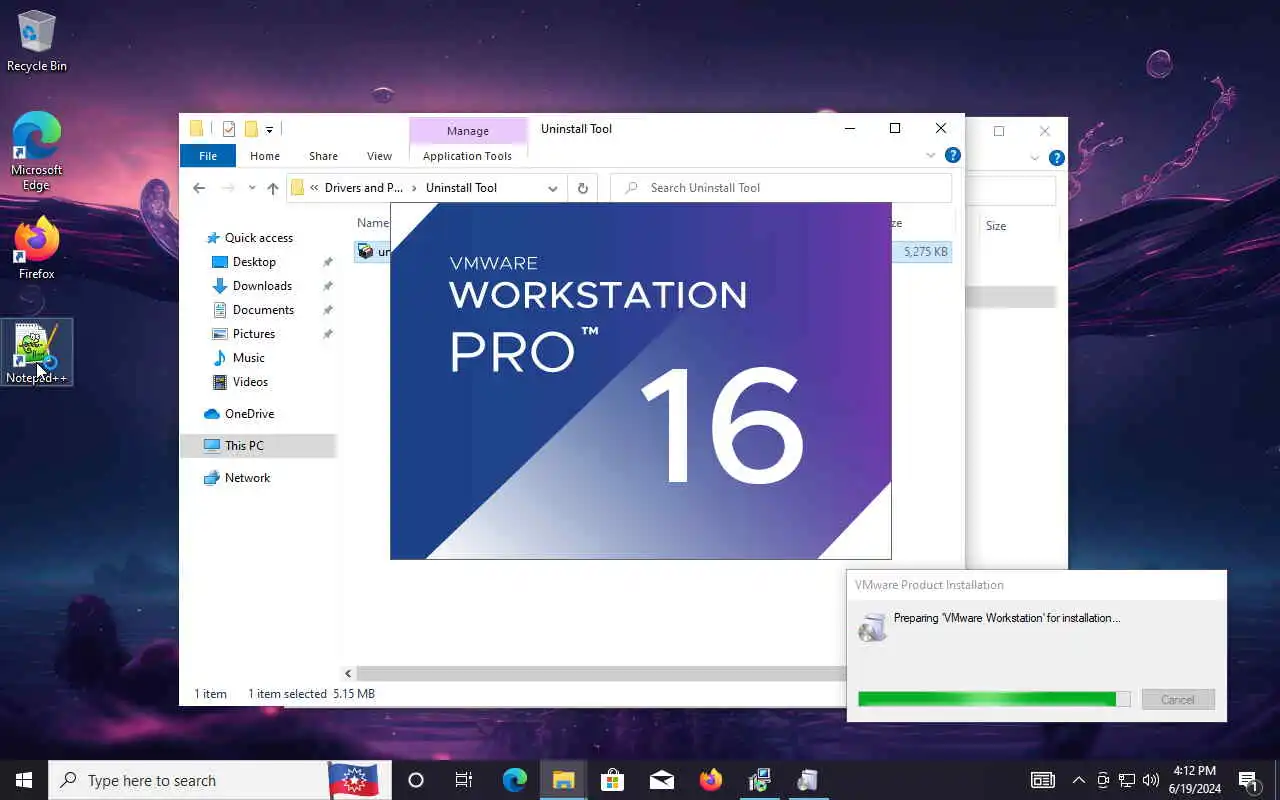Open Microsoft Store from the taskbar
The height and width of the screenshot is (800, 1280).
pos(612,780)
